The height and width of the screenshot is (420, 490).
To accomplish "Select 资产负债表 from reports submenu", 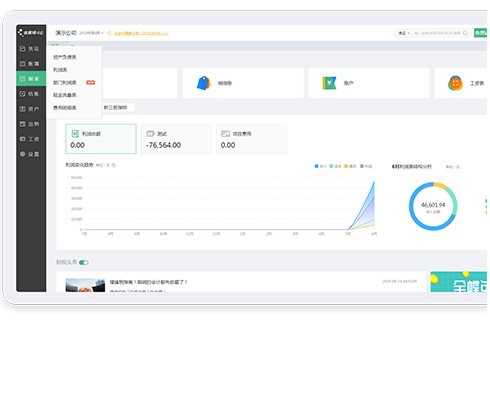I will [65, 57].
